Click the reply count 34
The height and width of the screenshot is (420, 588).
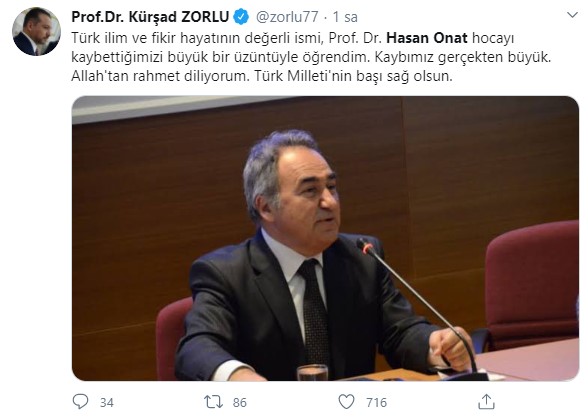click(106, 402)
